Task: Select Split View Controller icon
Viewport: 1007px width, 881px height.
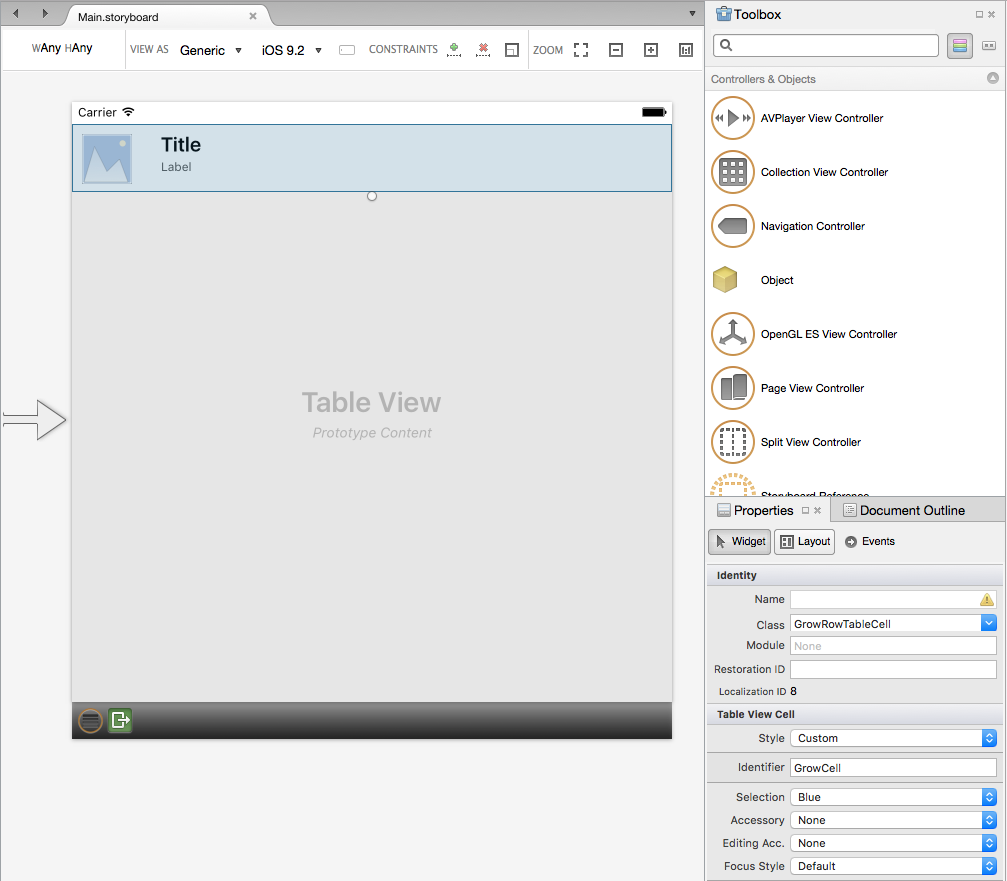Action: (733, 442)
